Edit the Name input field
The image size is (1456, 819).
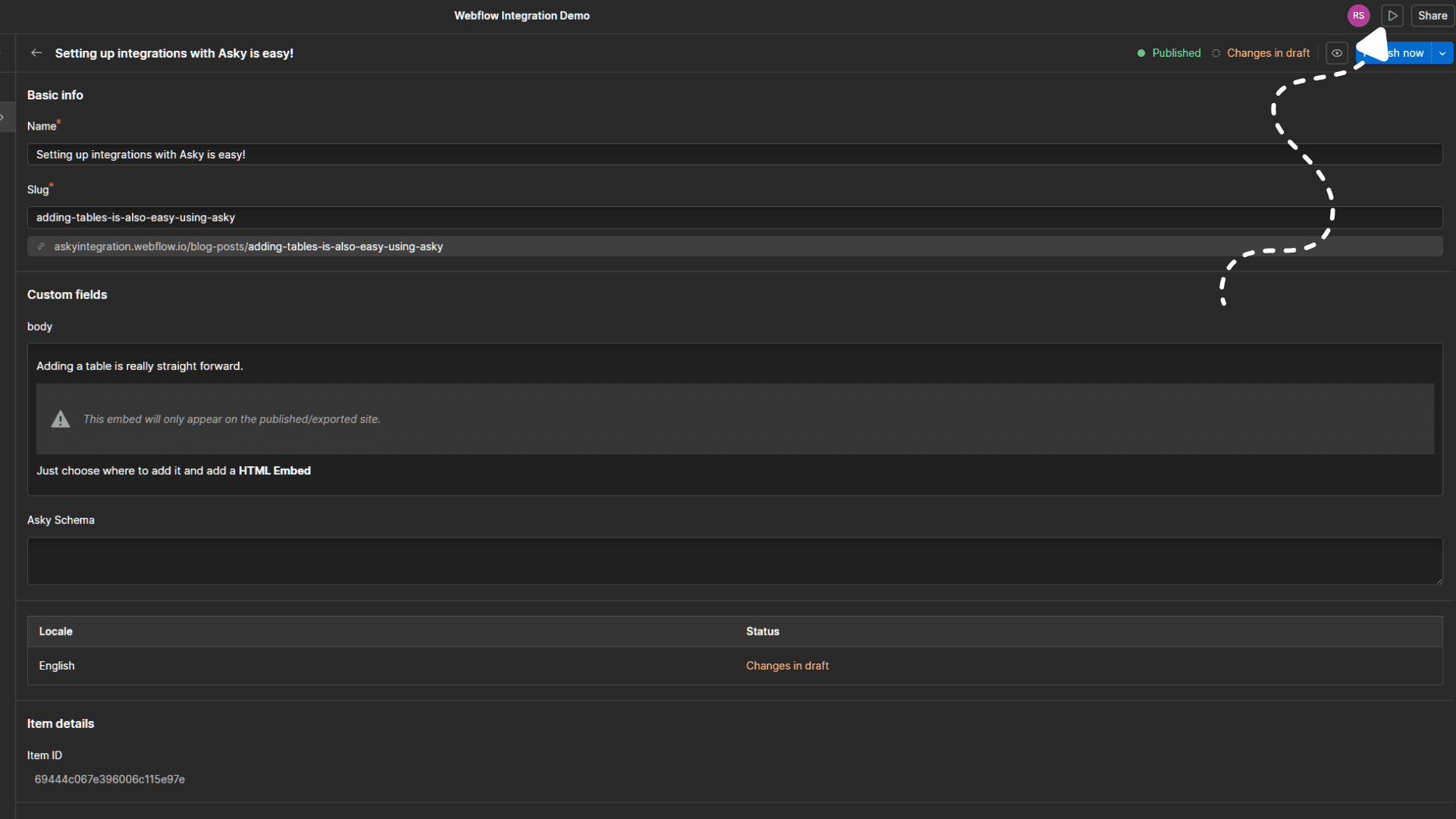pos(735,155)
